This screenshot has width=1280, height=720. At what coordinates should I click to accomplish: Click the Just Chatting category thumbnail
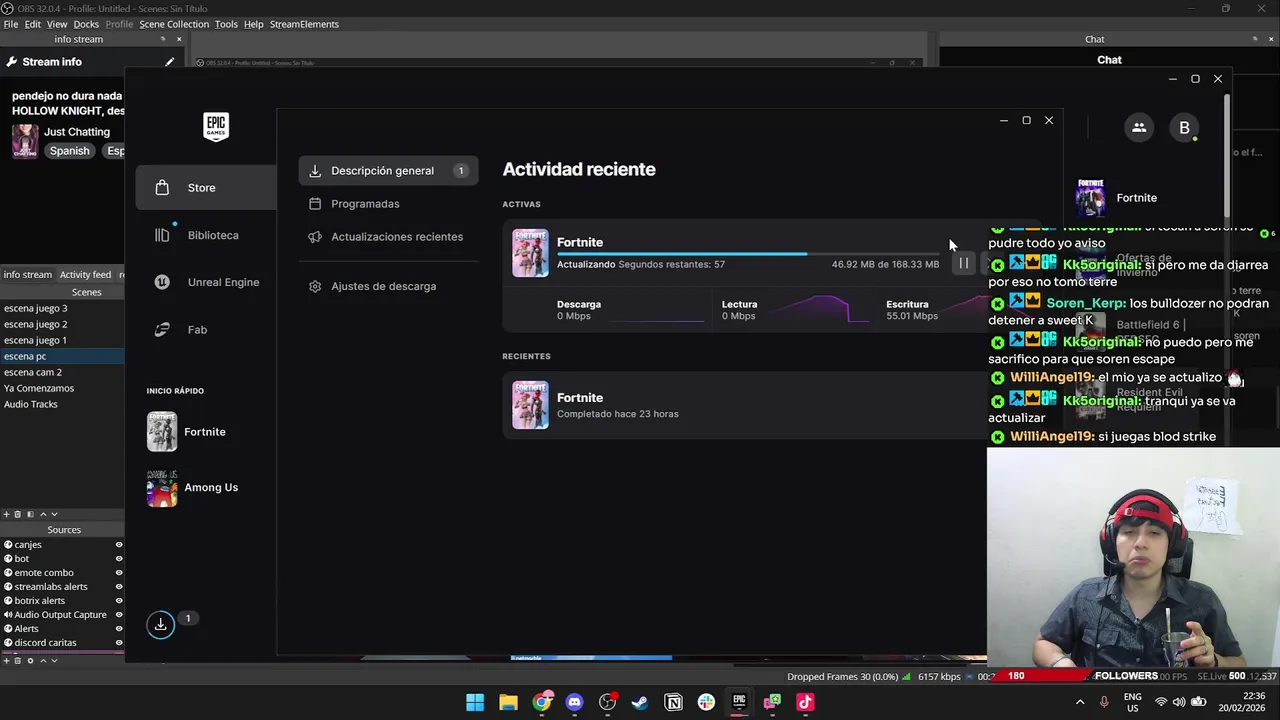25,141
